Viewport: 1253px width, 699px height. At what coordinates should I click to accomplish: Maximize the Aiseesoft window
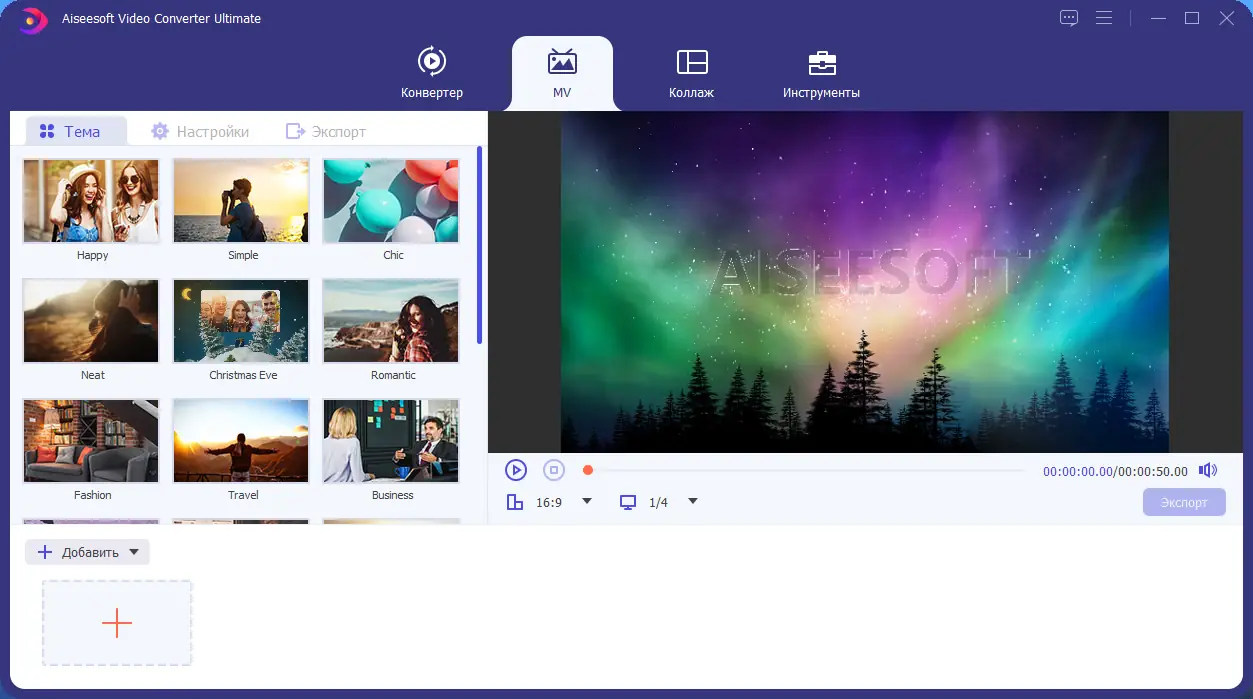[1192, 18]
